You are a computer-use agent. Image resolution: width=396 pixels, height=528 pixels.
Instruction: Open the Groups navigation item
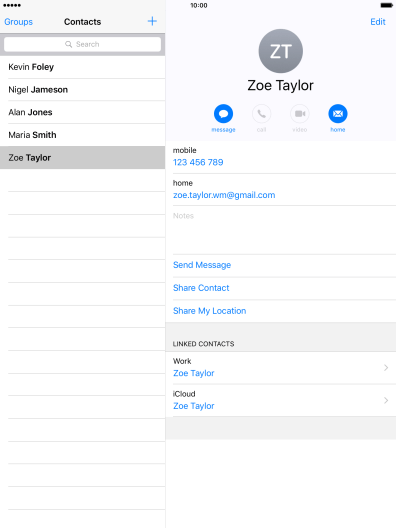[19, 22]
